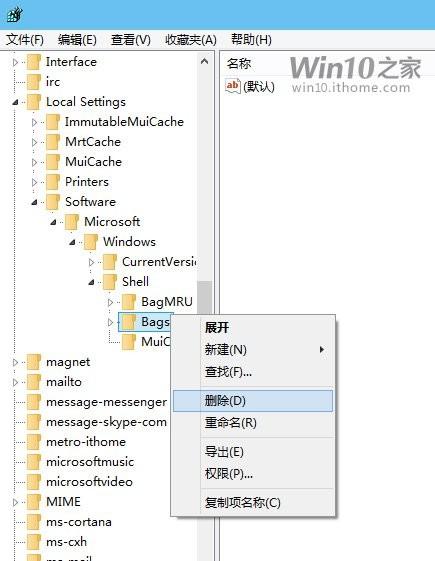435x561 pixels.
Task: Open the 新建(N) submenu
Action: coord(253,350)
